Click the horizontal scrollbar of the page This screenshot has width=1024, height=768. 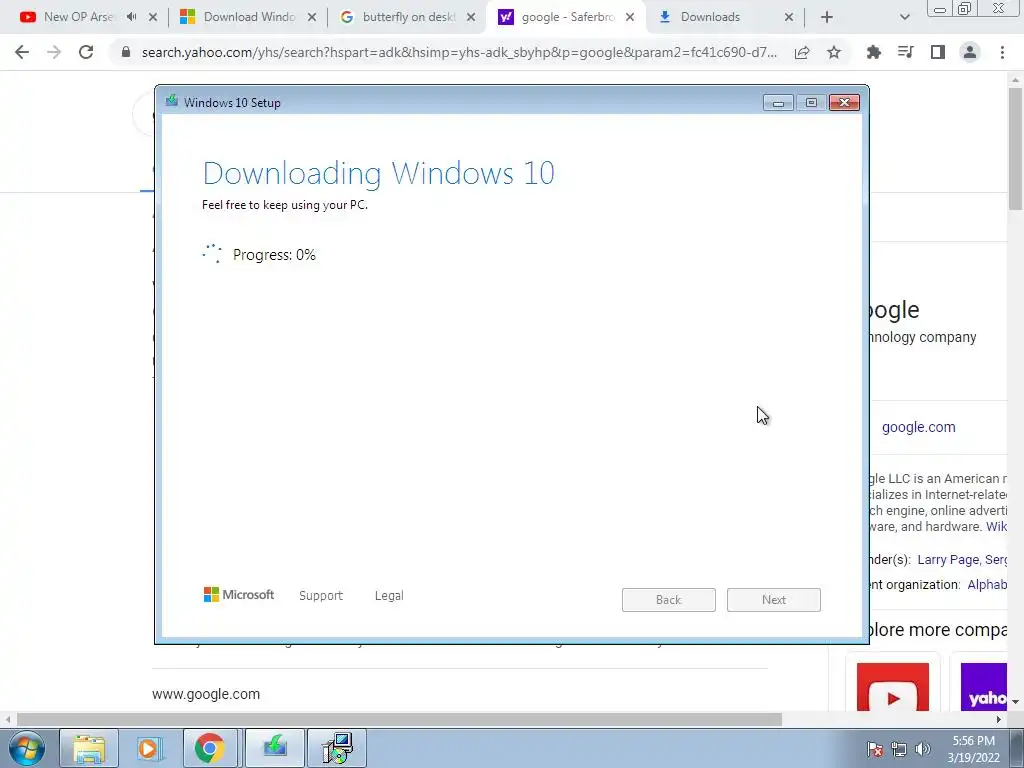pyautogui.click(x=399, y=719)
